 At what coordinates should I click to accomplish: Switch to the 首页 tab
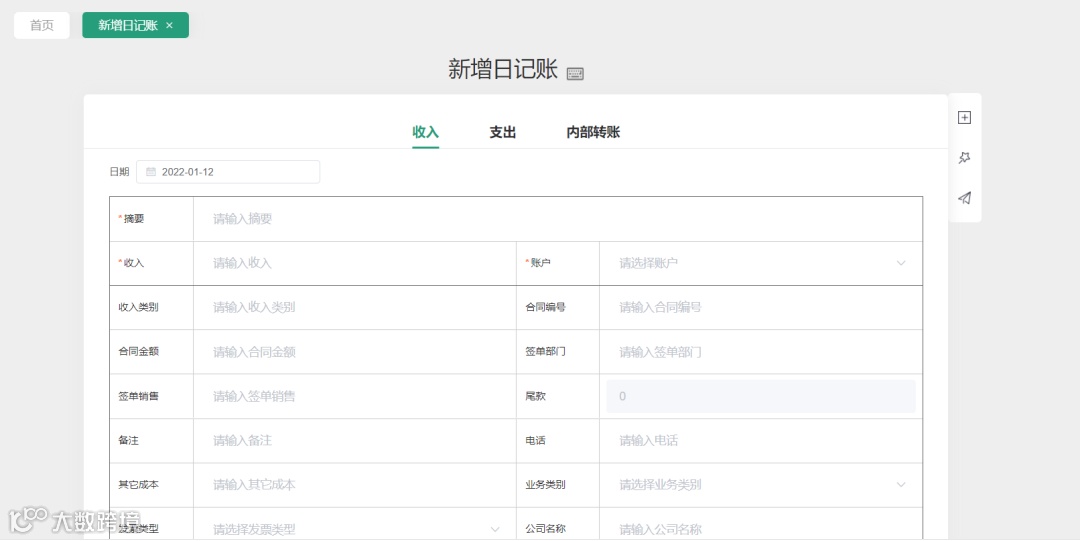tap(42, 25)
